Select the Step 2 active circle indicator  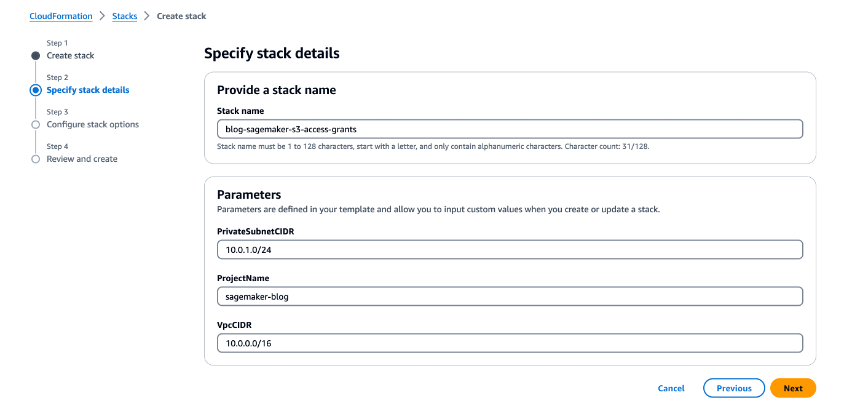36,90
